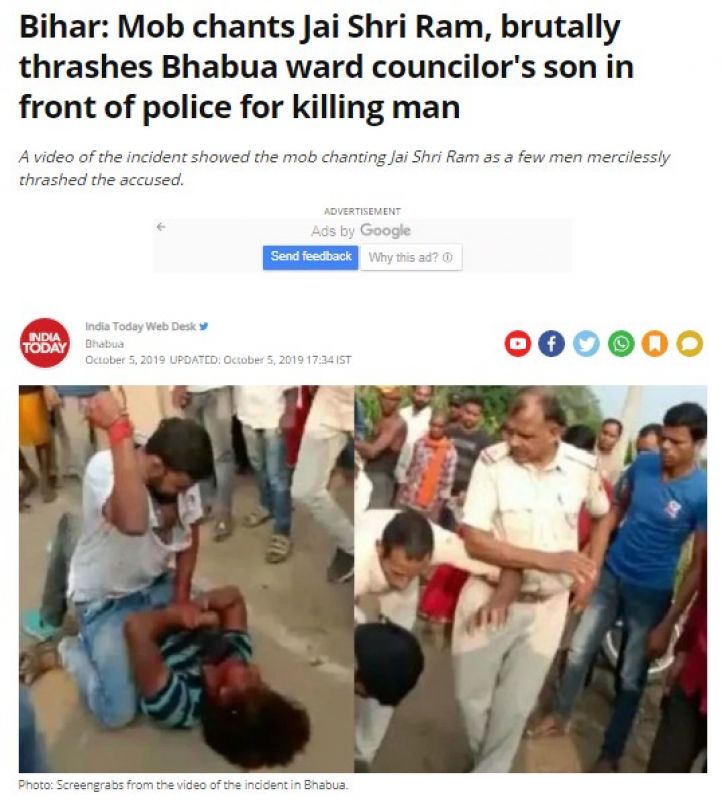
Task: Share article via Facebook icon
Action: pos(552,343)
